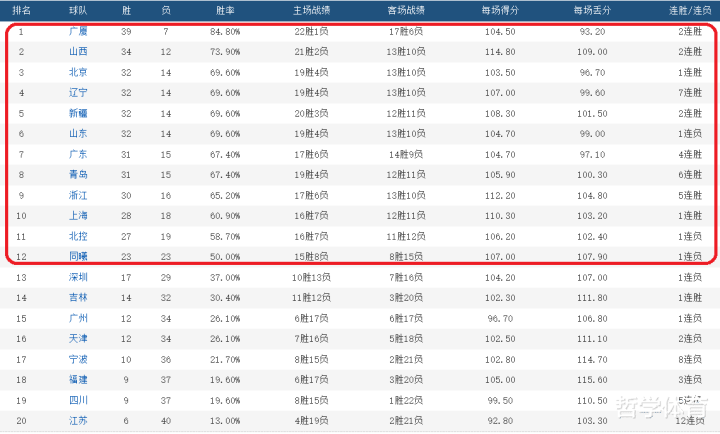Click the 每场丢分 column header
The height and width of the screenshot is (434, 720).
(x=592, y=11)
